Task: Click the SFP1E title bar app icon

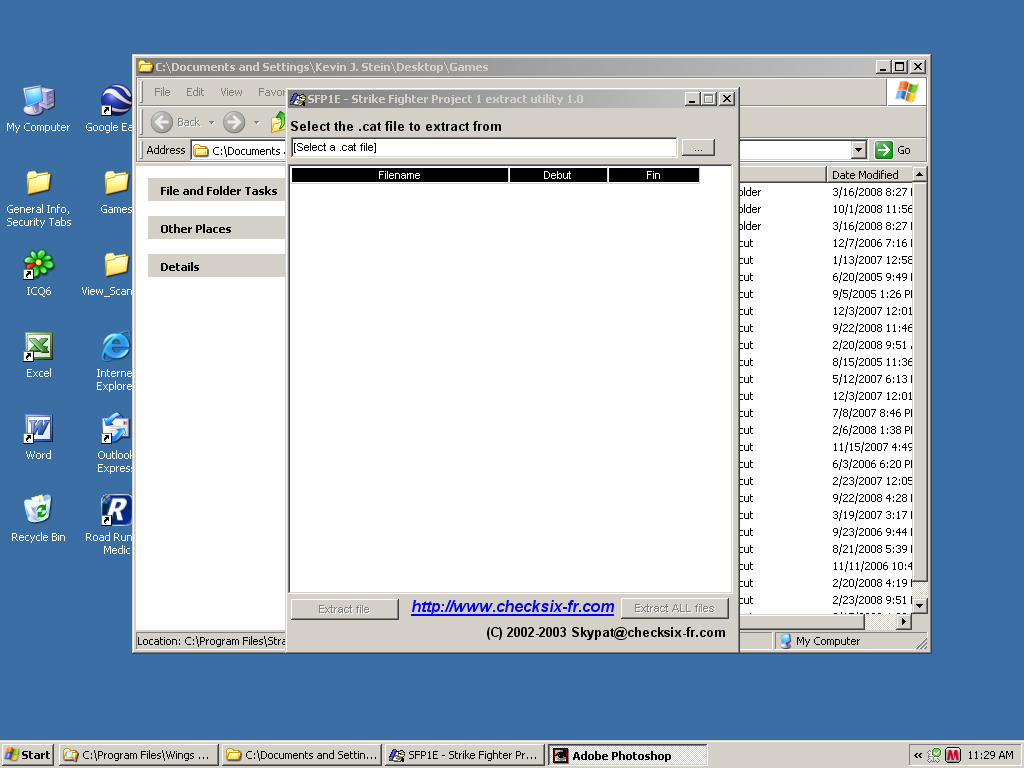Action: [298, 99]
